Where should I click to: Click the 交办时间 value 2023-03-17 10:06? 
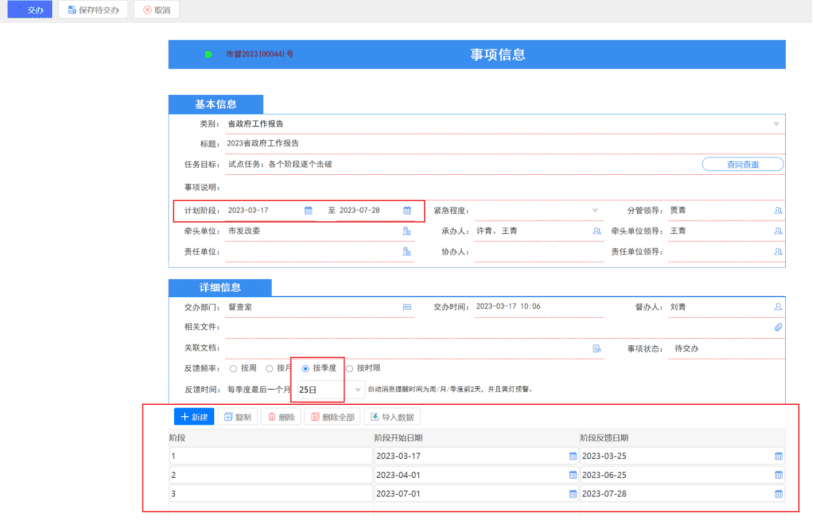(508, 306)
